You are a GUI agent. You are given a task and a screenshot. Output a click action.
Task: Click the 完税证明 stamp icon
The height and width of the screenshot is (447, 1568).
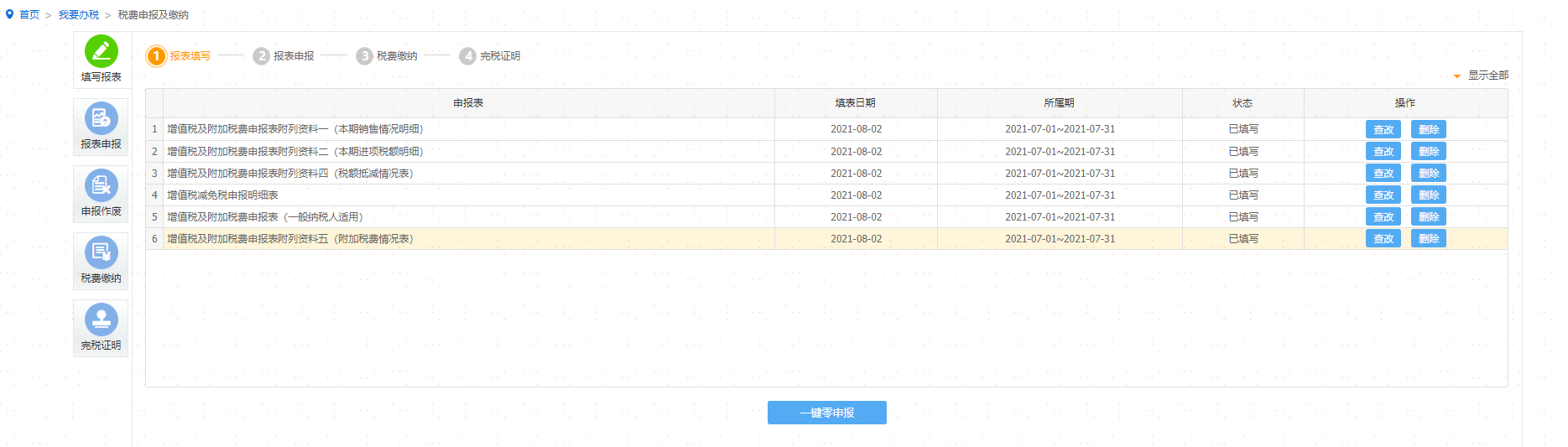102,320
